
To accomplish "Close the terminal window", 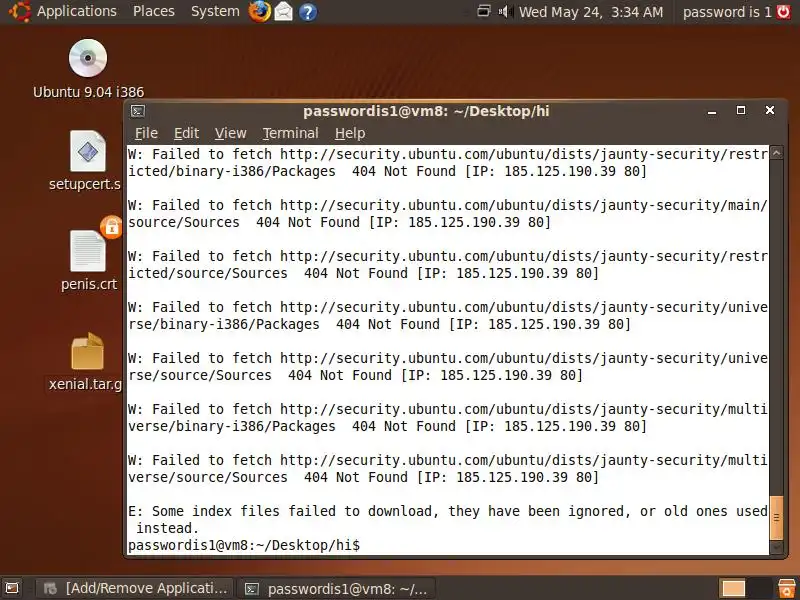I will 770,110.
